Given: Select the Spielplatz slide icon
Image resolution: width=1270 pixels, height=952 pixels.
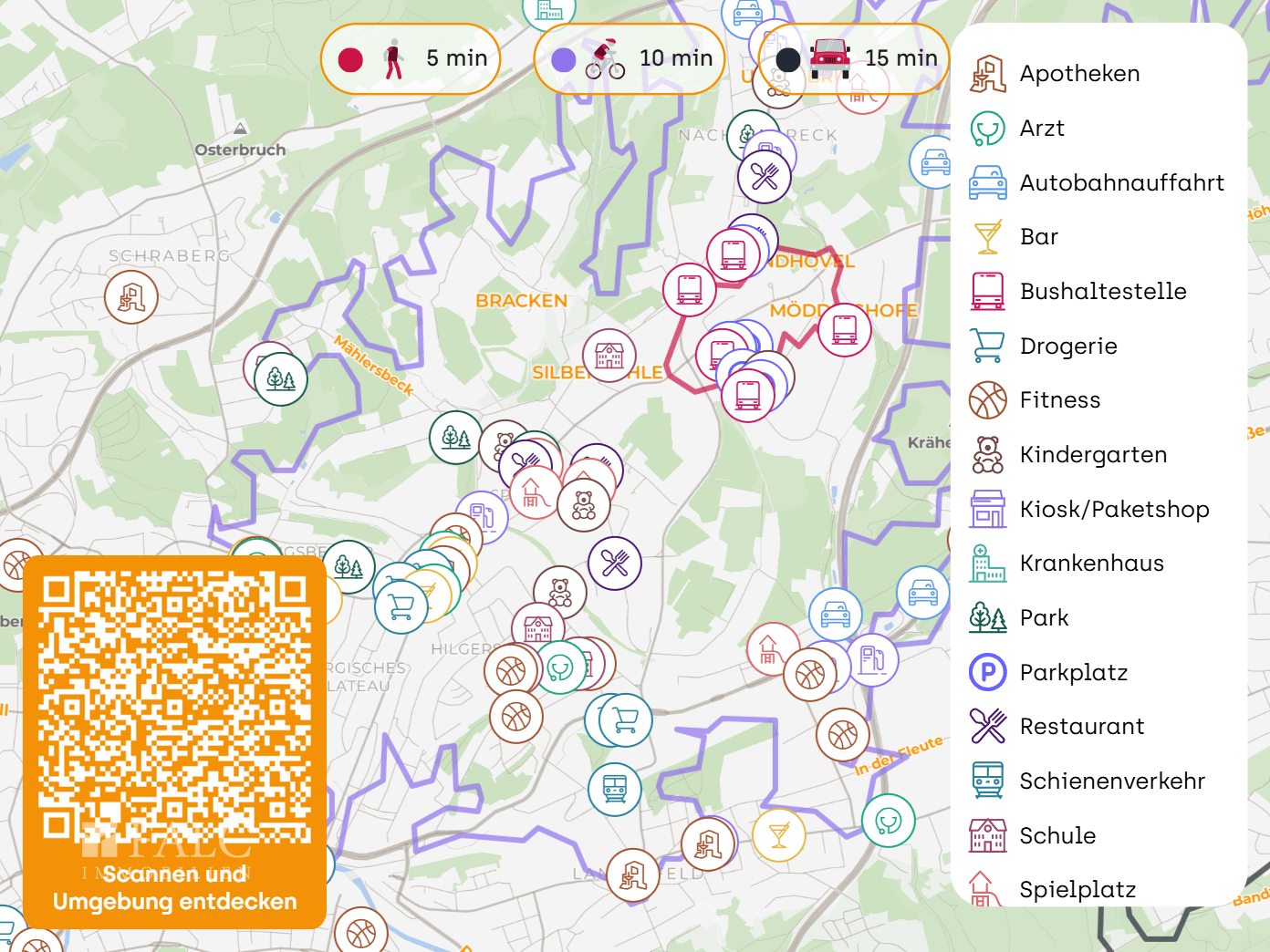Looking at the screenshot, I should coord(987,889).
